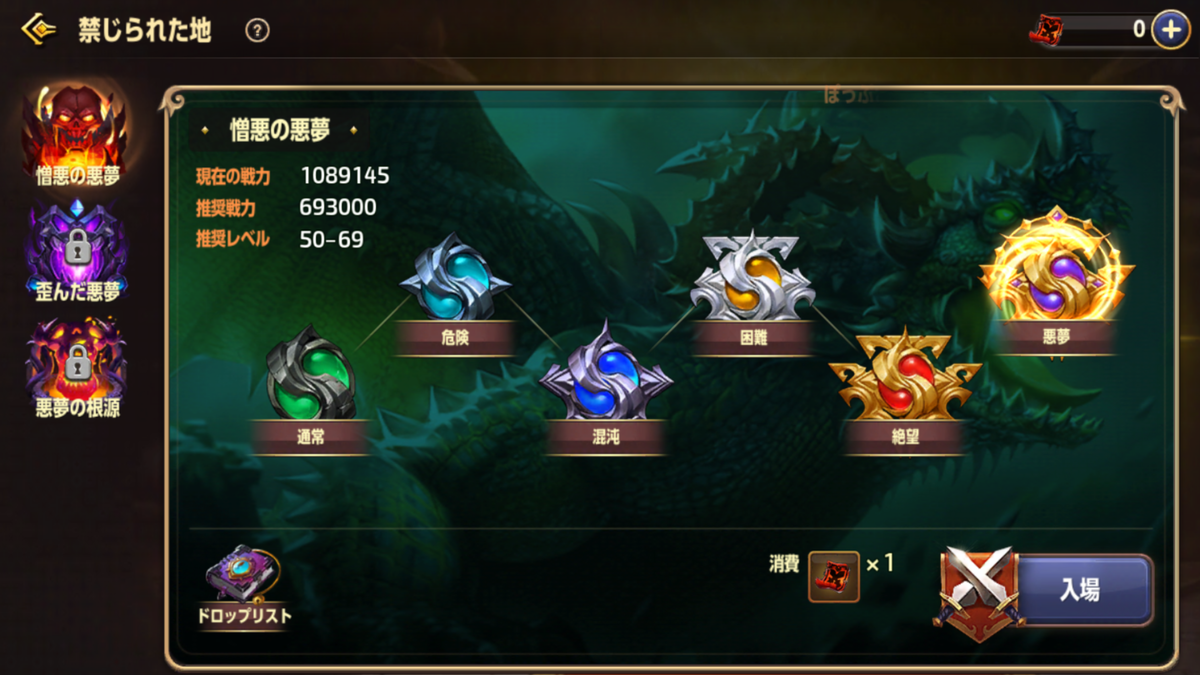Click the 入場 enter button
The image size is (1200, 675).
coord(1082,590)
